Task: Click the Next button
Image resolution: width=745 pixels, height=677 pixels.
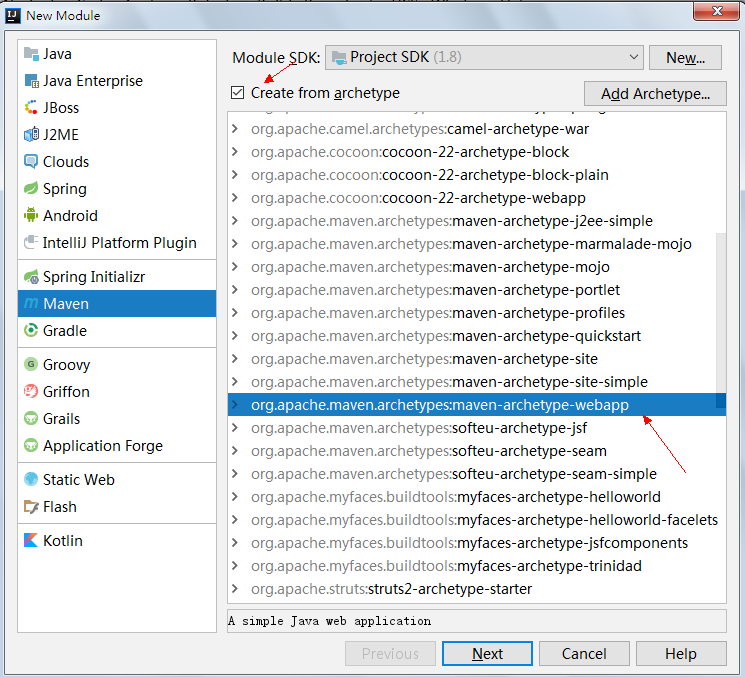Action: coord(487,654)
